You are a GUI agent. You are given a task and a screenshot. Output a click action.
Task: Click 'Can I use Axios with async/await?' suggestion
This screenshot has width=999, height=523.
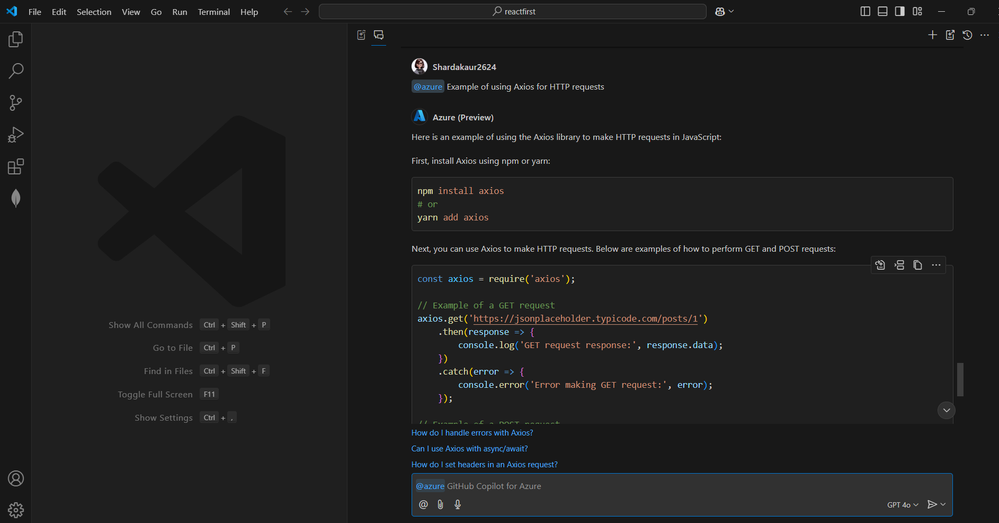pyautogui.click(x=470, y=448)
